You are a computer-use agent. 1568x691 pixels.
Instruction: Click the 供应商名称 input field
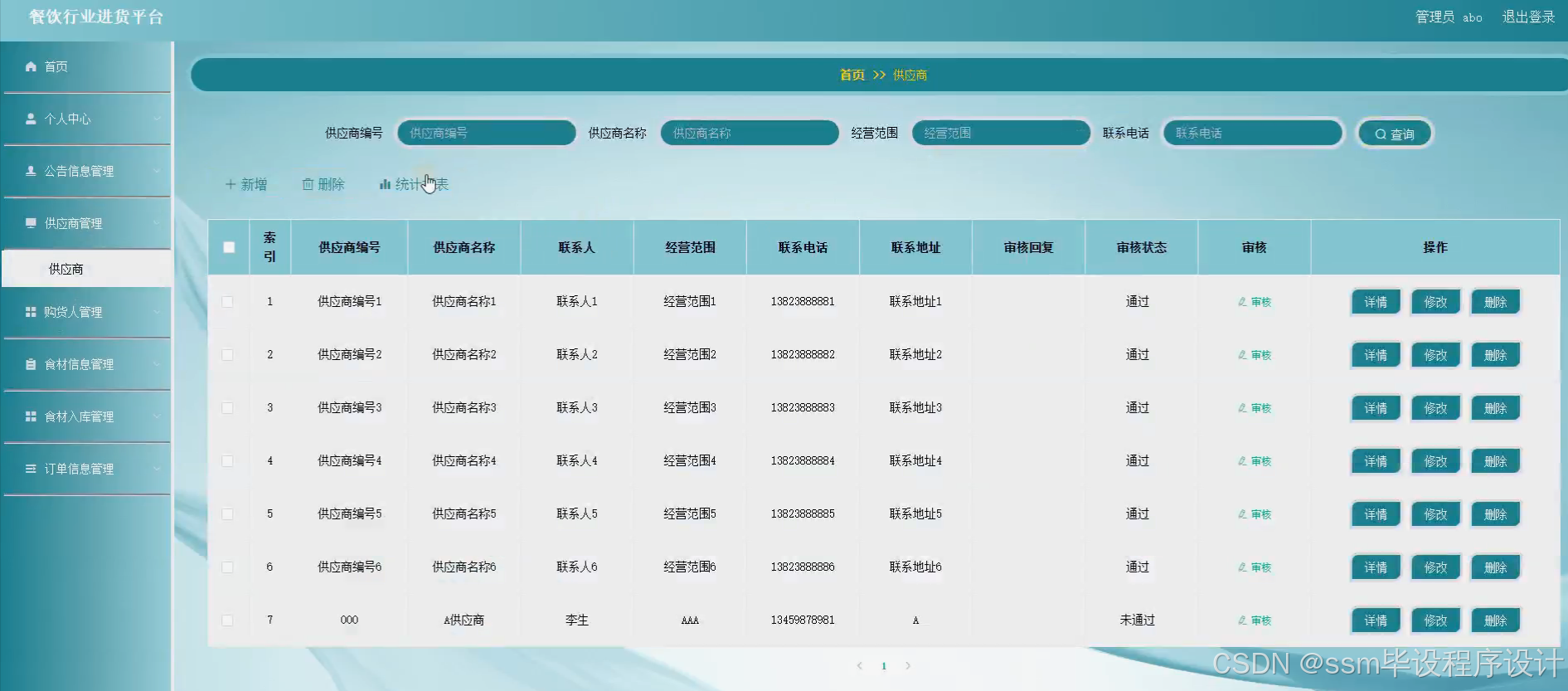pyautogui.click(x=750, y=133)
